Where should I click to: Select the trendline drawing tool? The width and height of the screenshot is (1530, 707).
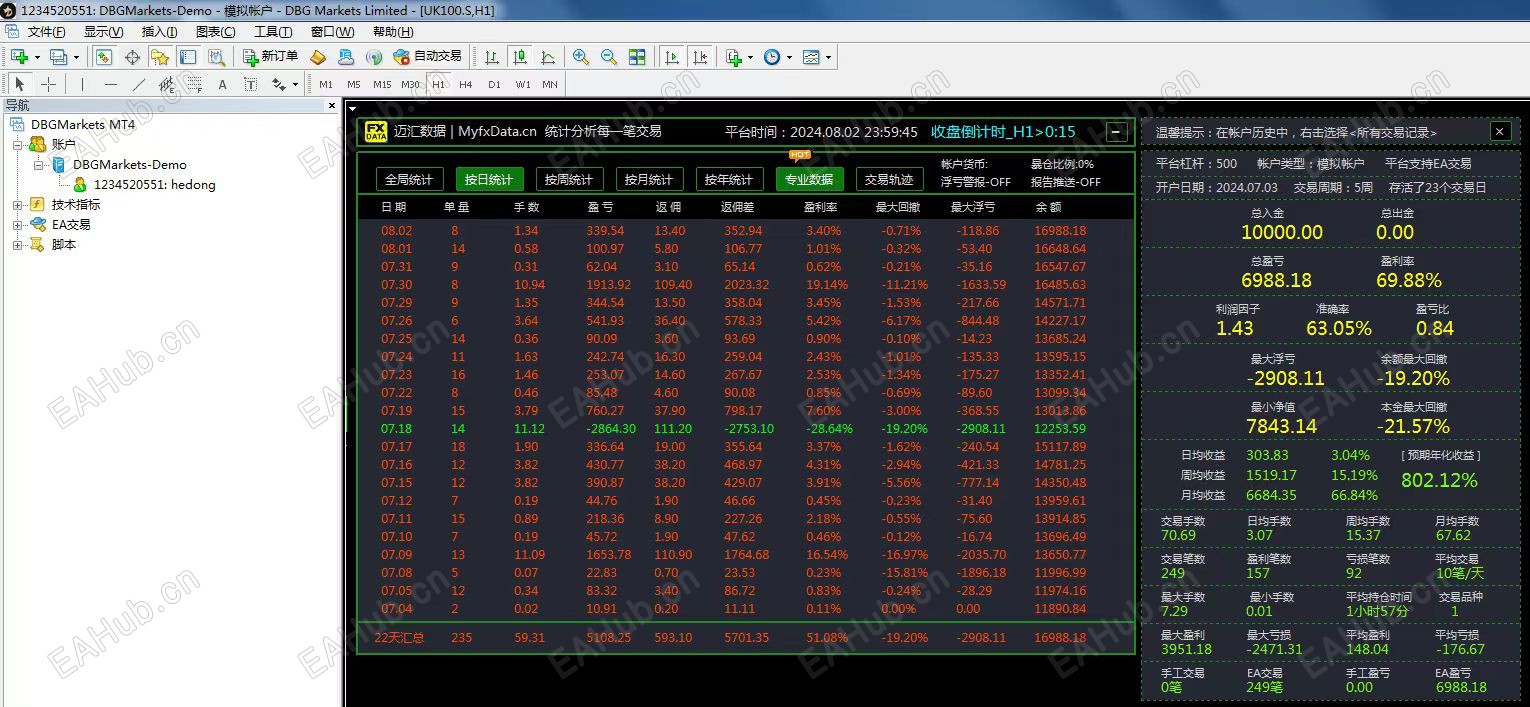pos(138,84)
